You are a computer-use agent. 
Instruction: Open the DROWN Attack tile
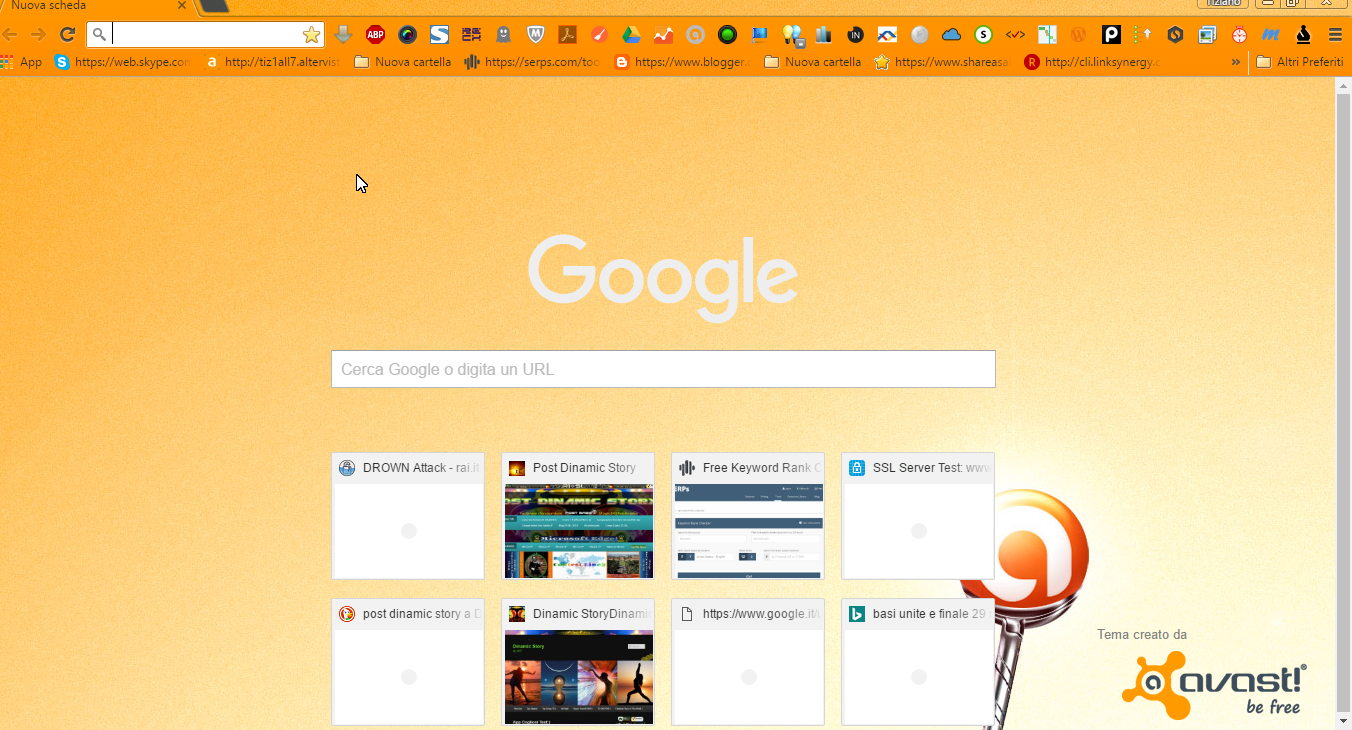click(408, 516)
